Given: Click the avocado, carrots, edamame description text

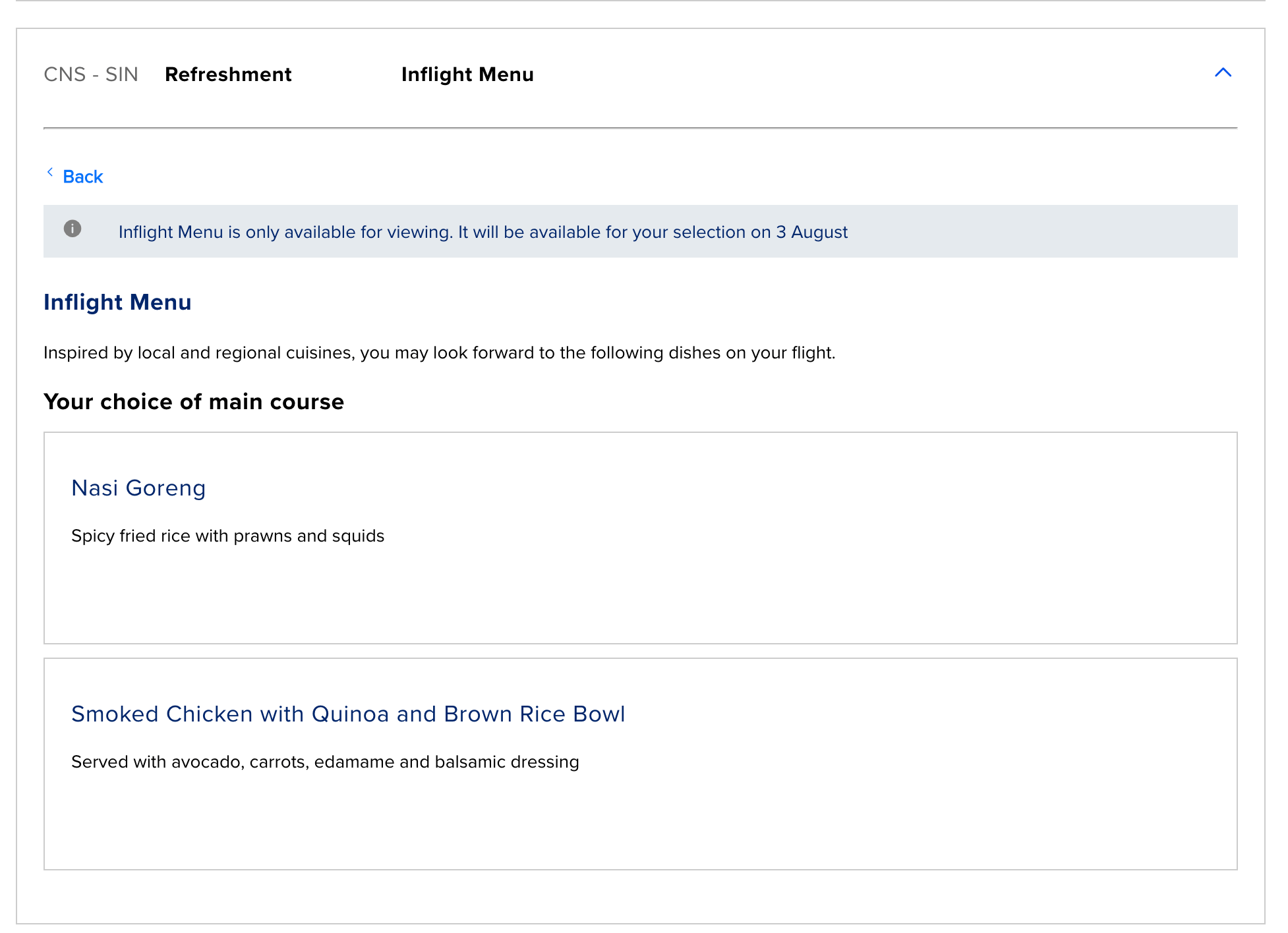Looking at the screenshot, I should [x=325, y=762].
